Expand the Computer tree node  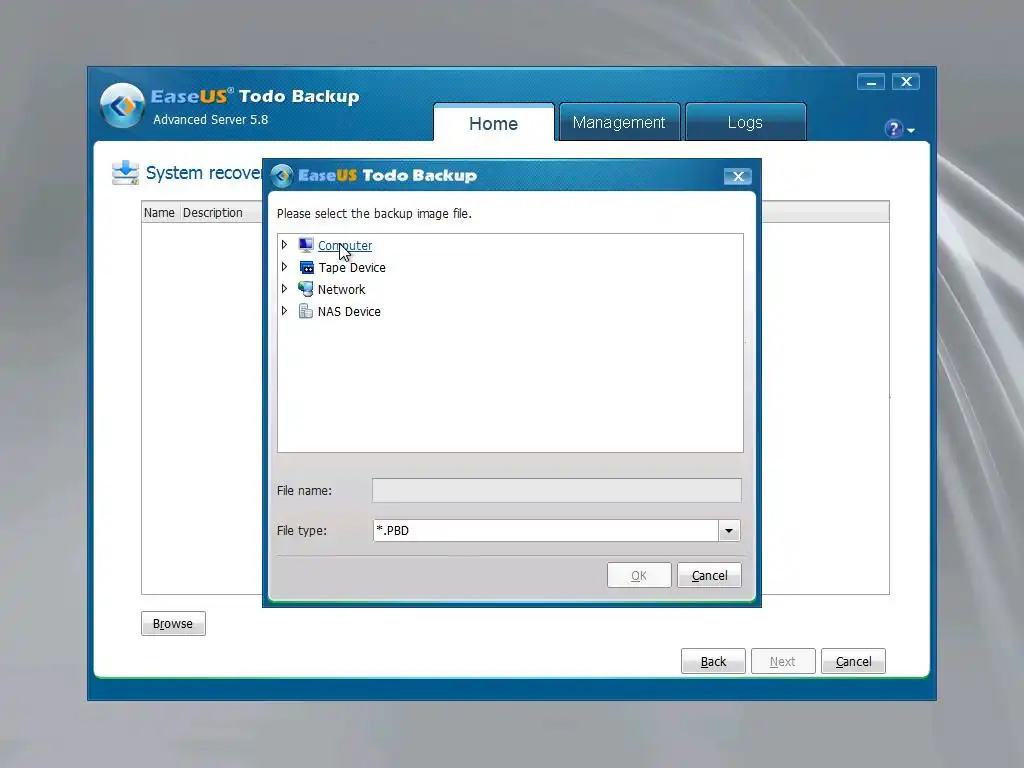284,244
